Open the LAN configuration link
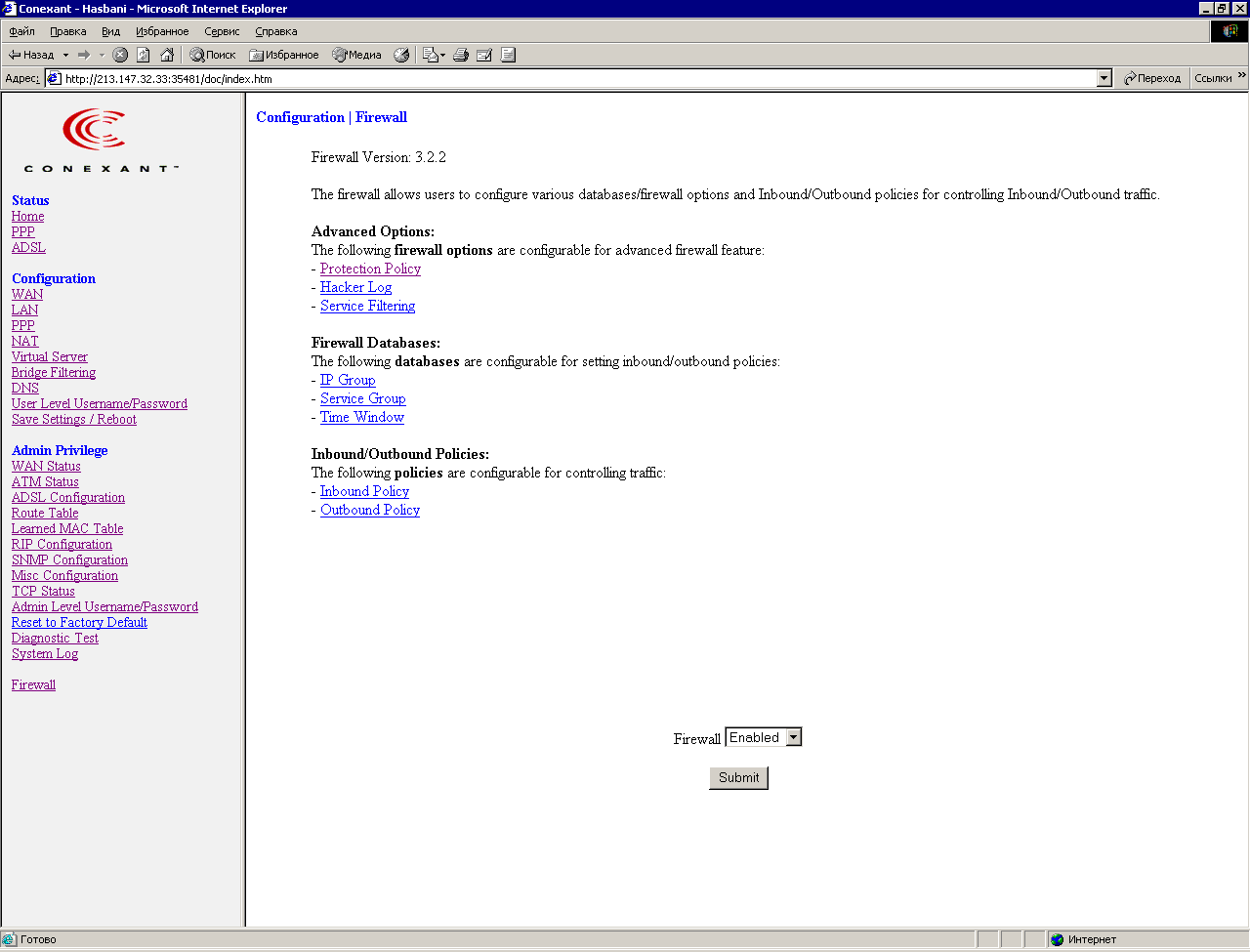This screenshot has height=952, width=1250. point(24,310)
